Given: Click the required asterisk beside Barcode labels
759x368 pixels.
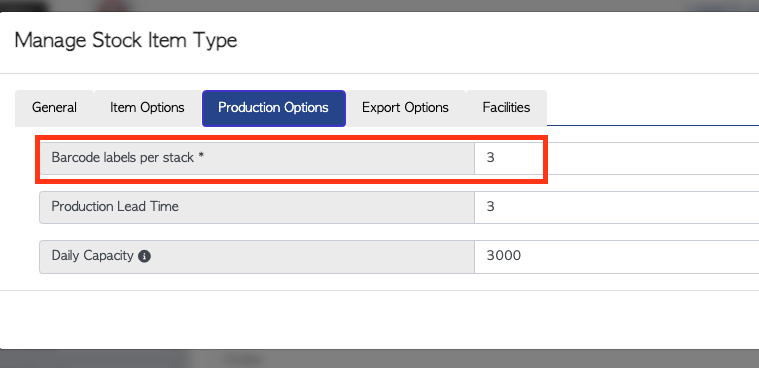Looking at the screenshot, I should click(x=201, y=157).
